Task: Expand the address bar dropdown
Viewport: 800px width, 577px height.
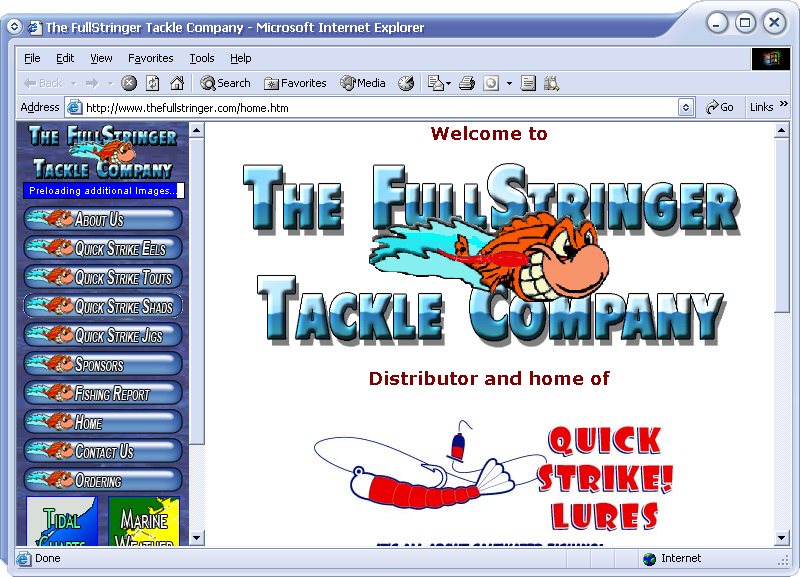Action: (x=686, y=108)
